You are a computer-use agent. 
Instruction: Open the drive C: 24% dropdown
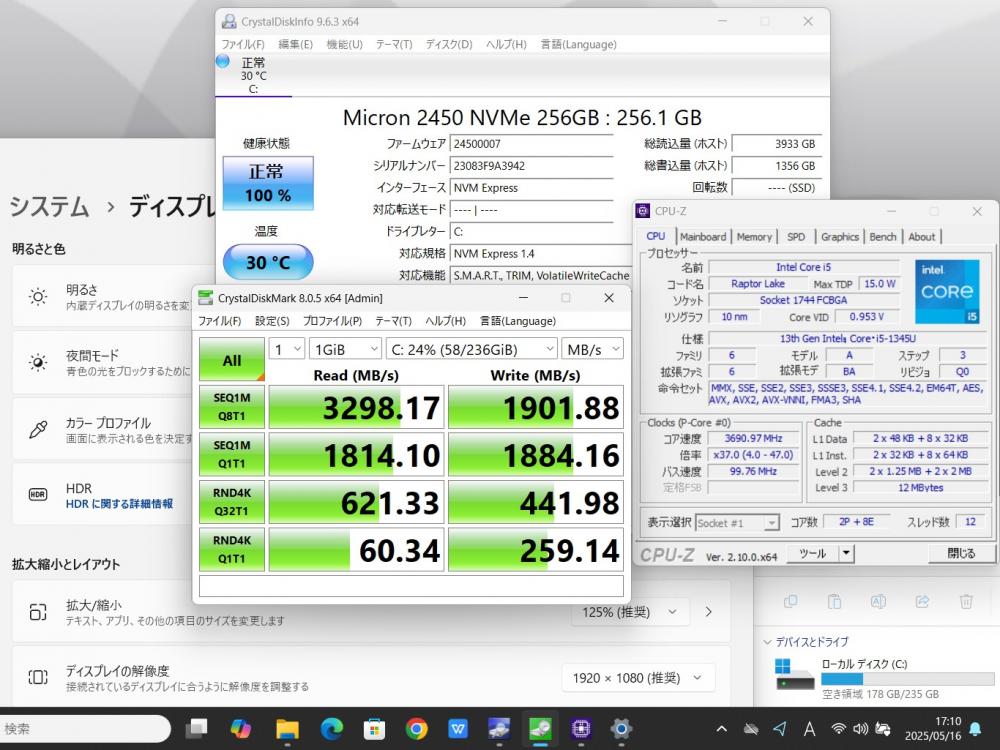[471, 349]
